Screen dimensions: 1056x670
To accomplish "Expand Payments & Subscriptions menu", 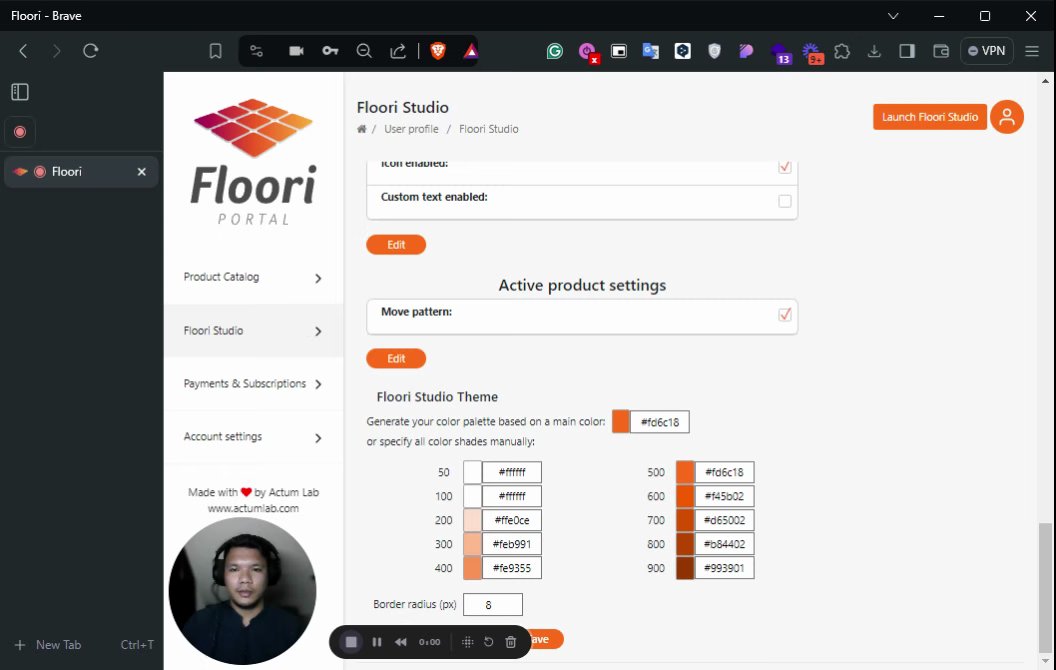I will pos(253,384).
